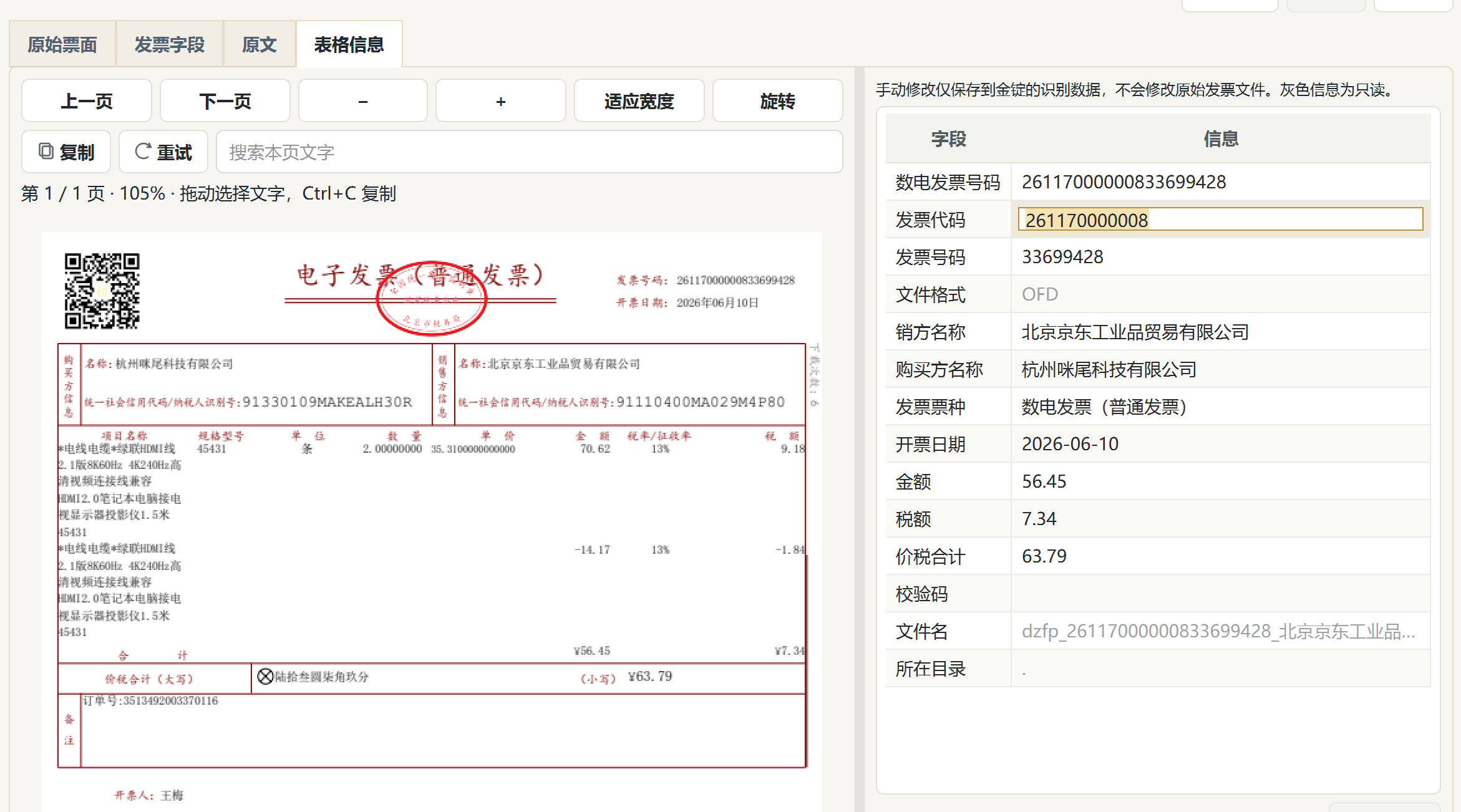Select the 原文 tab
This screenshot has width=1461, height=812.
(x=260, y=44)
